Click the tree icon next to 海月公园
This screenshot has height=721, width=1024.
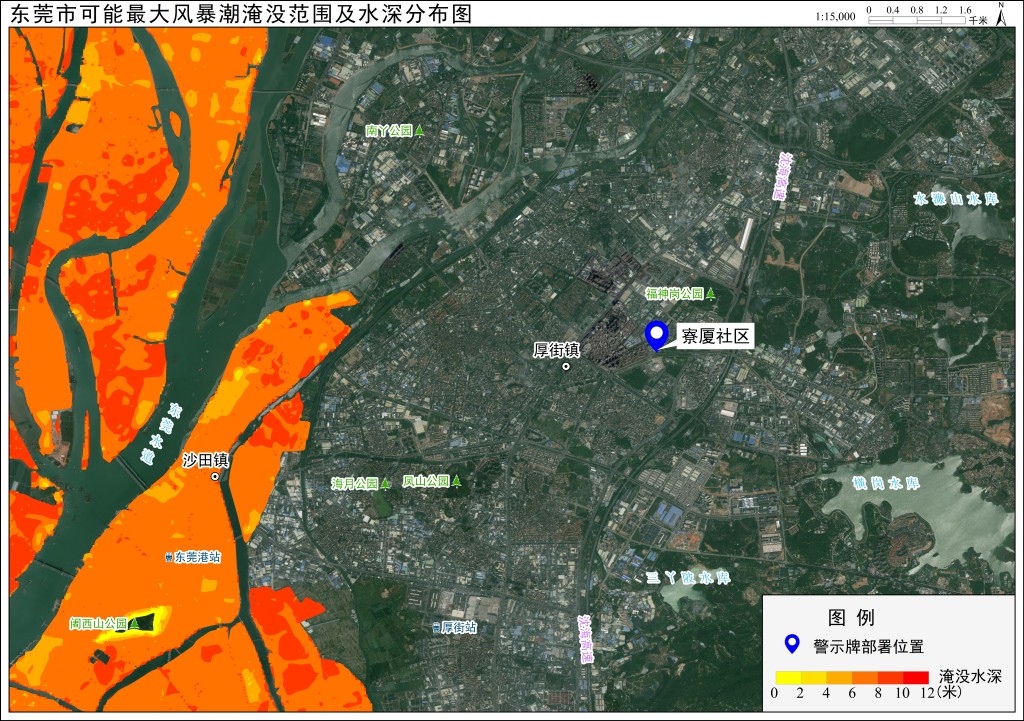tap(385, 483)
